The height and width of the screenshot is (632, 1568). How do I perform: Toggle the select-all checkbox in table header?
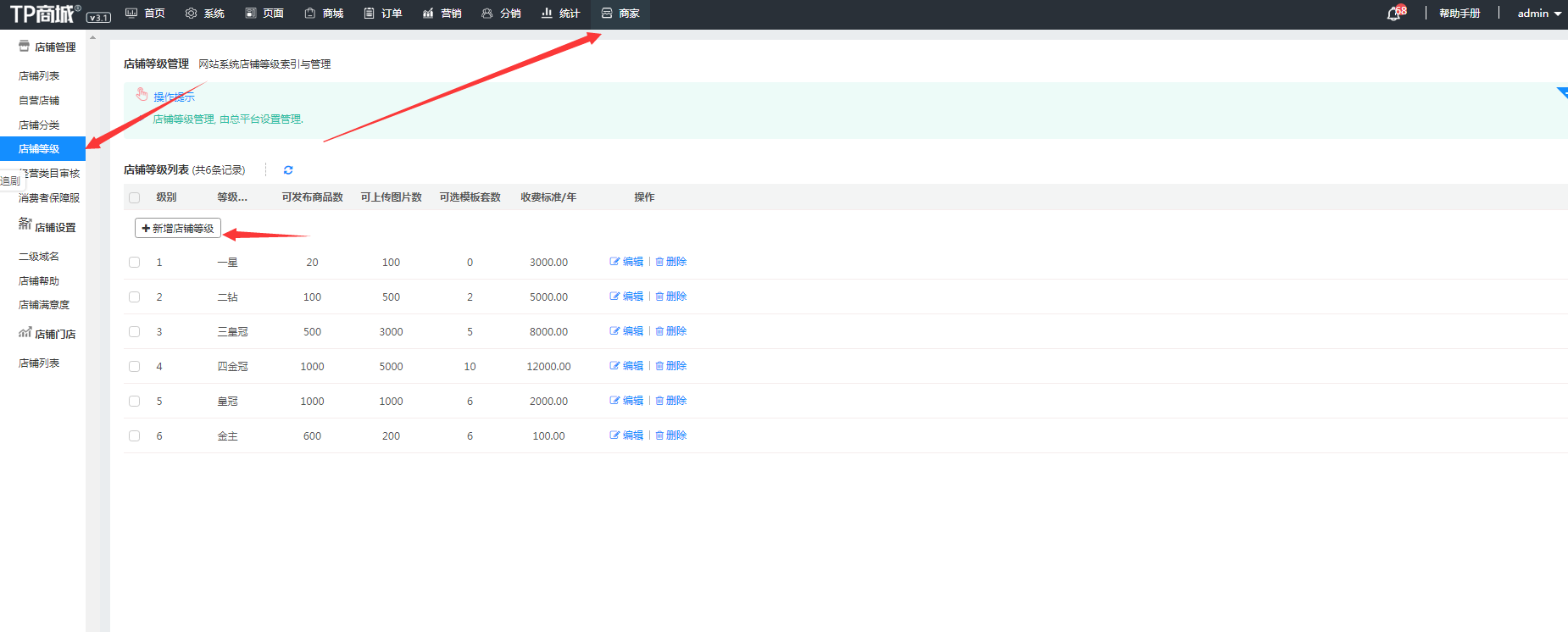pyautogui.click(x=134, y=197)
